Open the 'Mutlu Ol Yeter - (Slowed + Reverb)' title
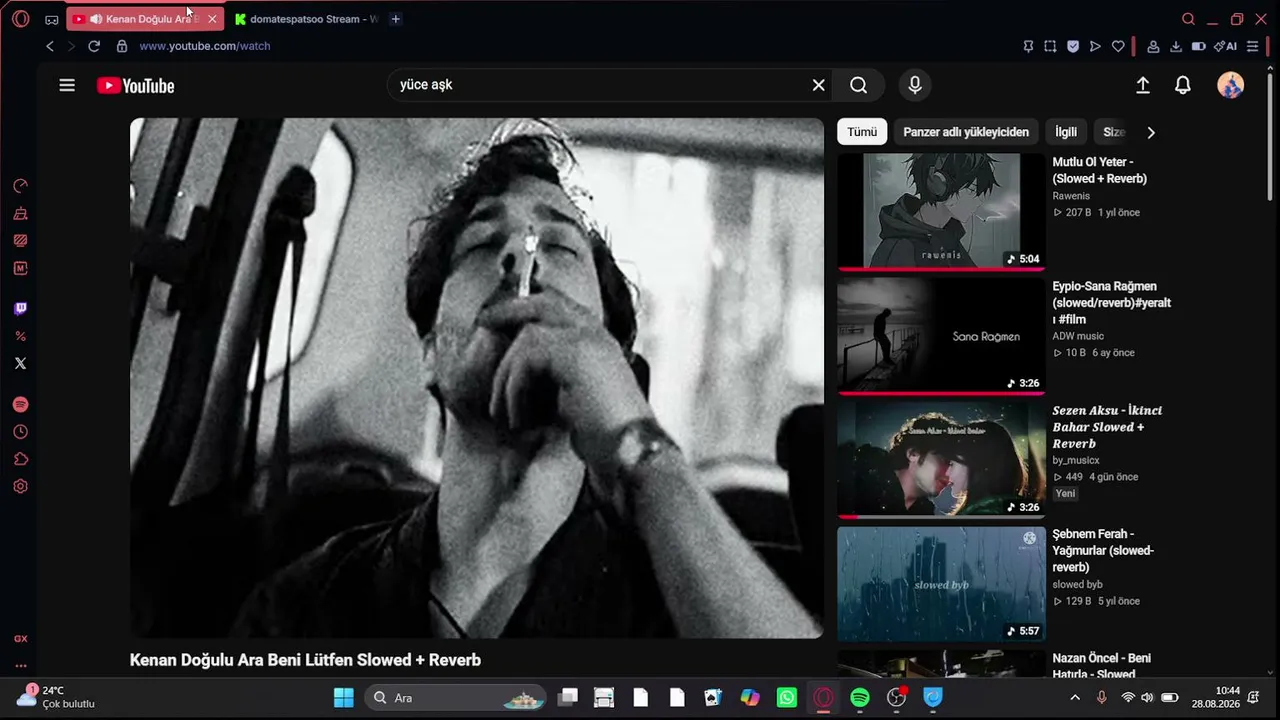The width and height of the screenshot is (1280, 720). (x=1100, y=170)
